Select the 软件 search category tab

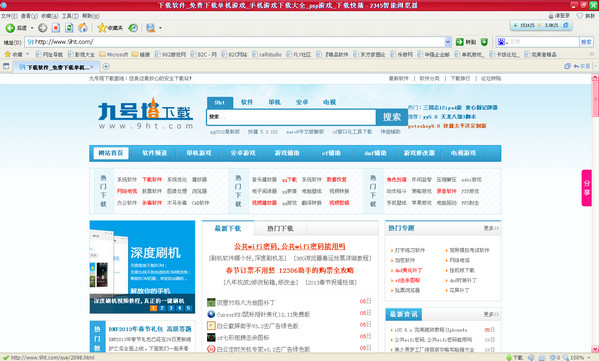[247, 102]
